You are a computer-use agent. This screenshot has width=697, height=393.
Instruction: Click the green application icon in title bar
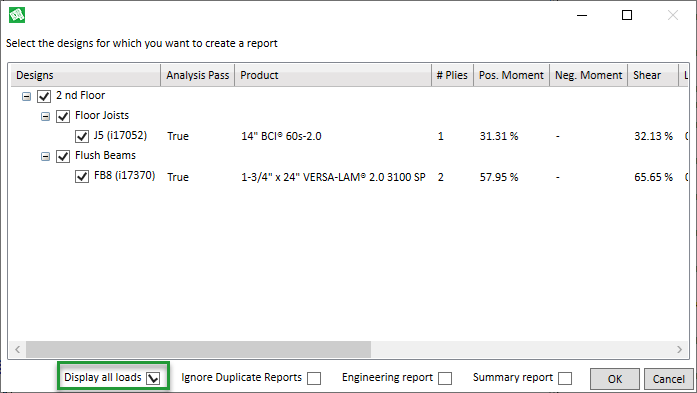(17, 15)
